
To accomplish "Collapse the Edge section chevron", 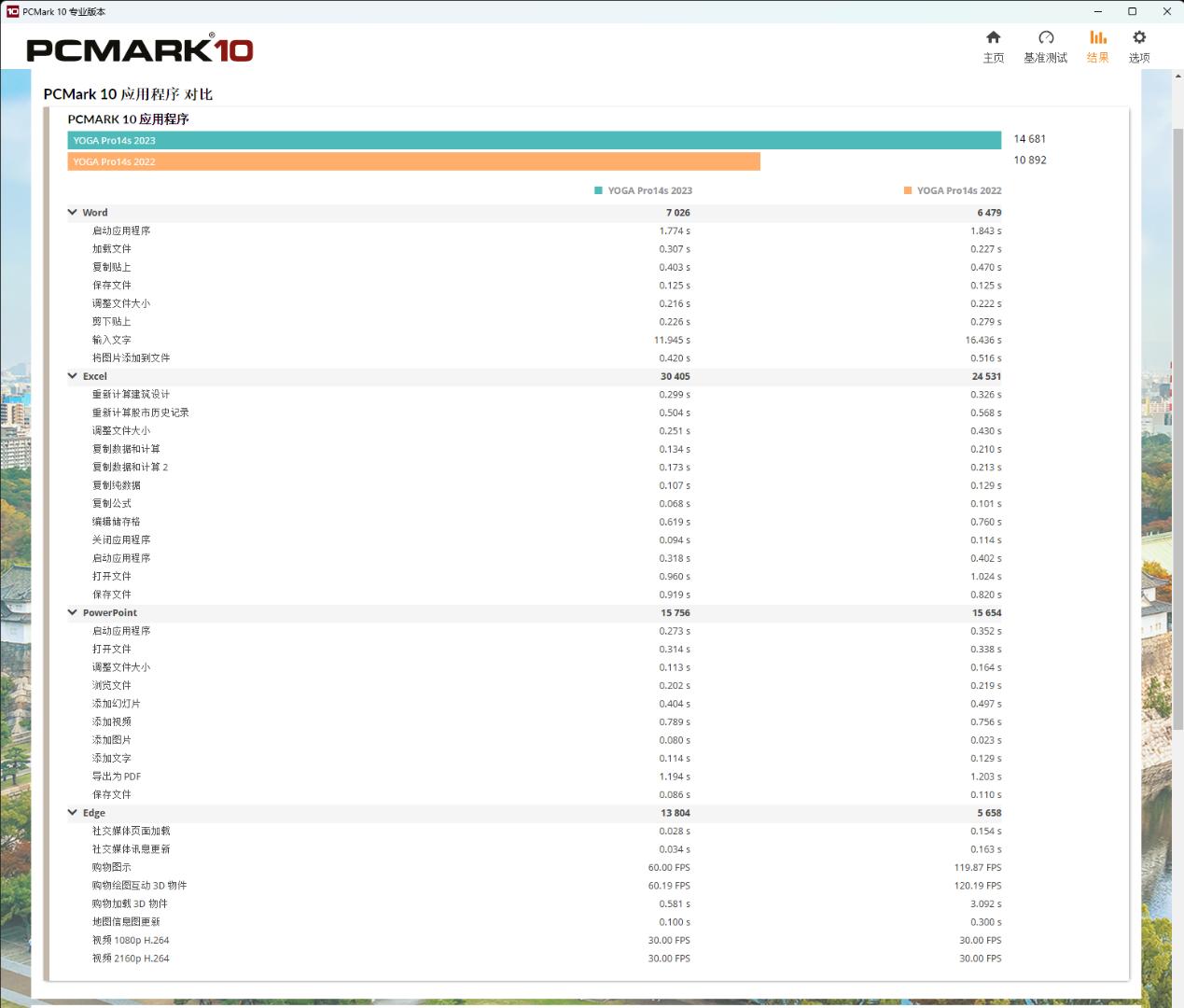I will [x=72, y=813].
